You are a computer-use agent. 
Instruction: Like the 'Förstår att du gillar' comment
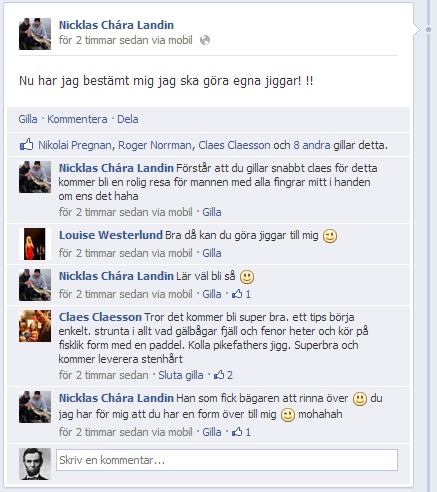(x=212, y=212)
